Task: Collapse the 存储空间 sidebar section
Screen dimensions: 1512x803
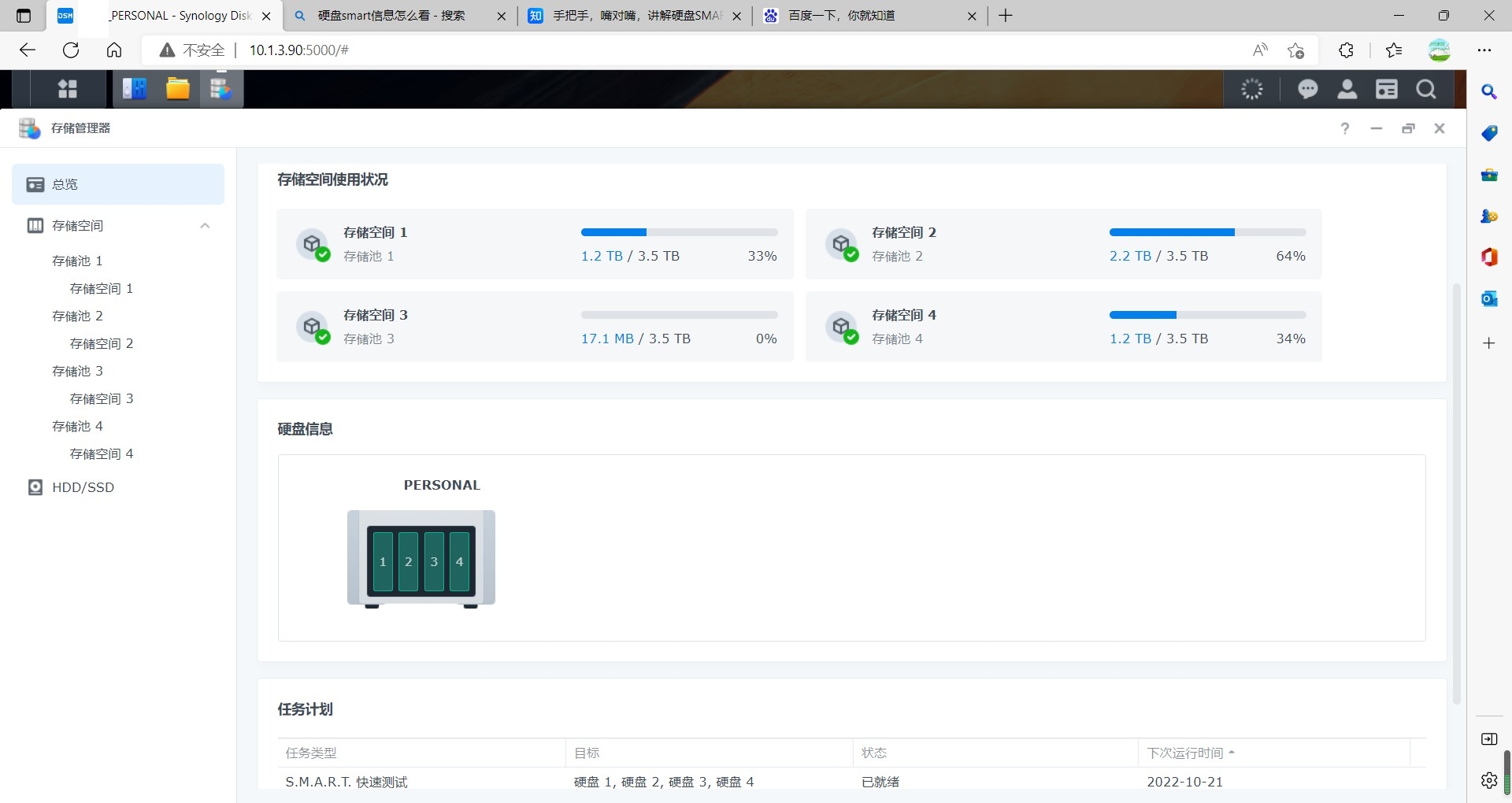Action: (x=205, y=226)
